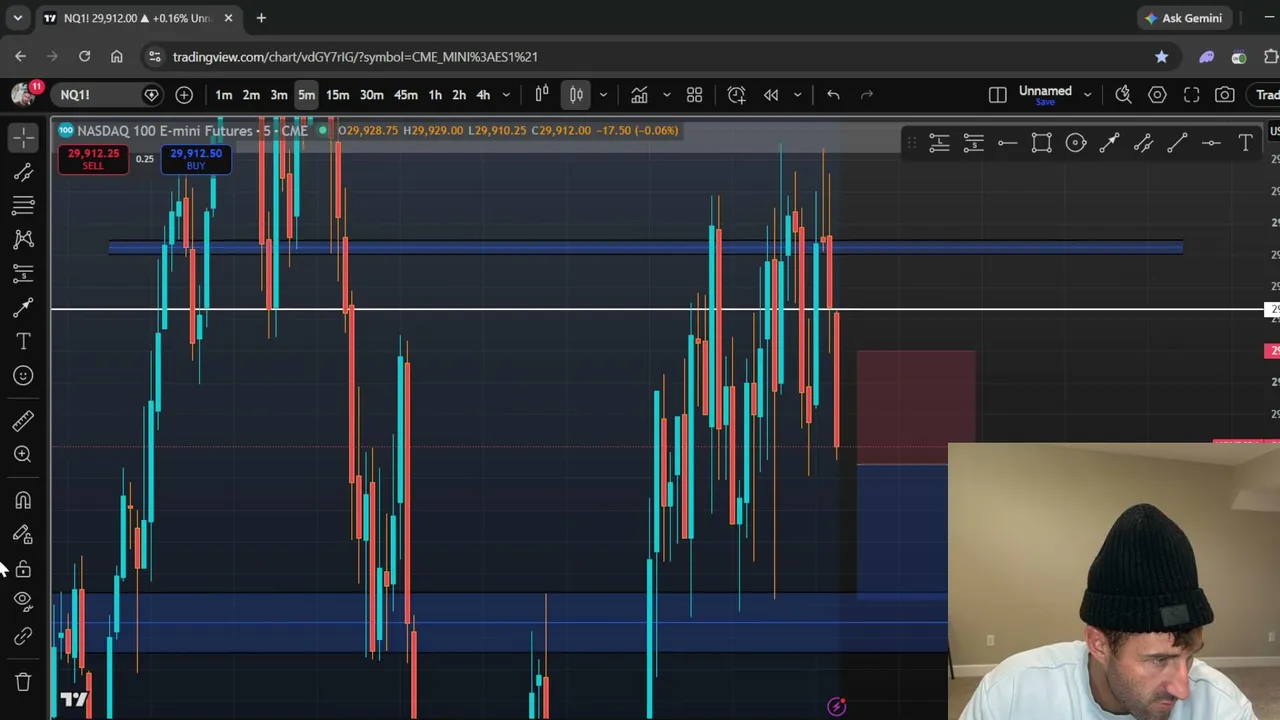Select the candles chart style button
The image size is (1280, 720).
click(x=577, y=95)
